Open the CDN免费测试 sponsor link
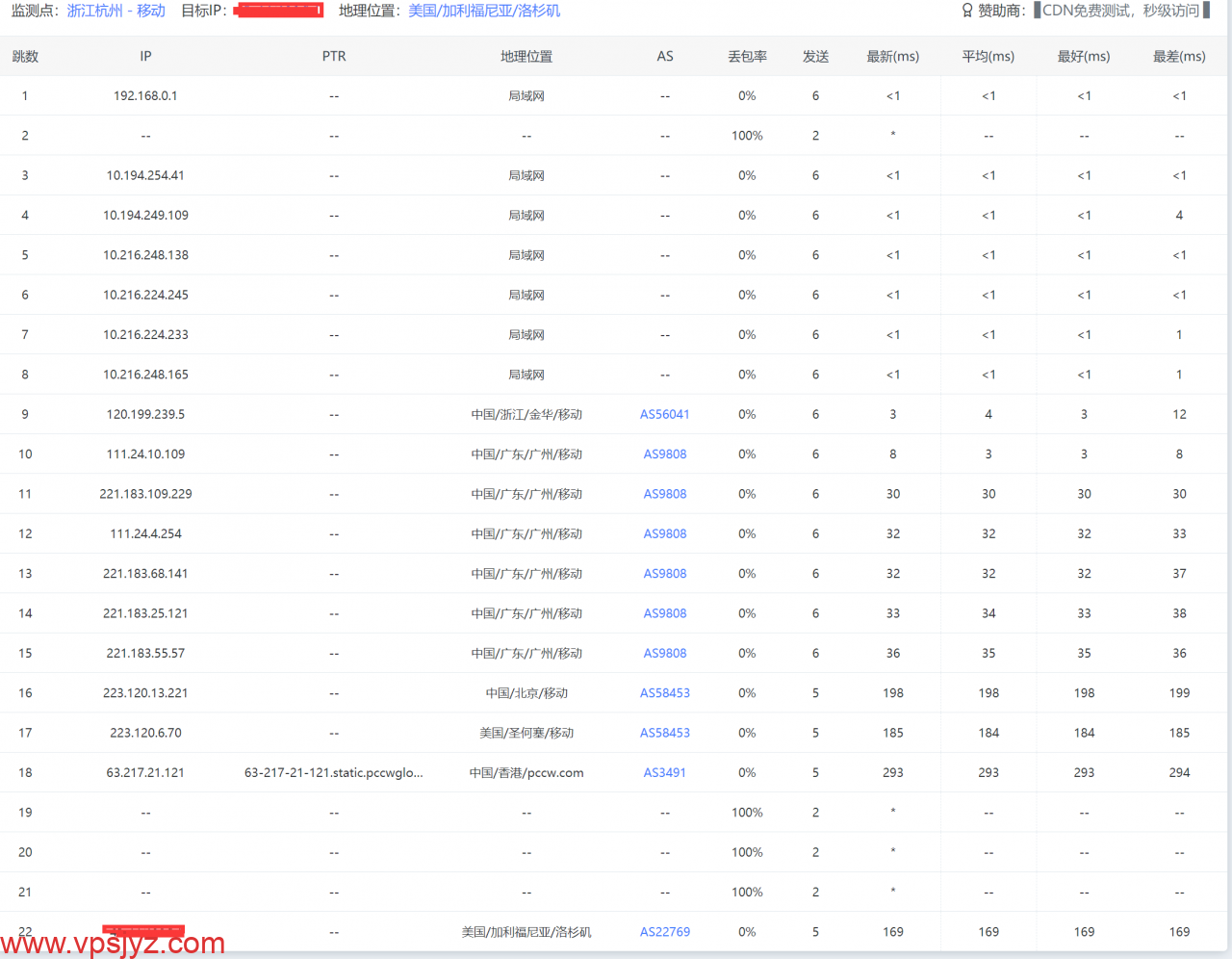The image size is (1232, 959). (1120, 11)
